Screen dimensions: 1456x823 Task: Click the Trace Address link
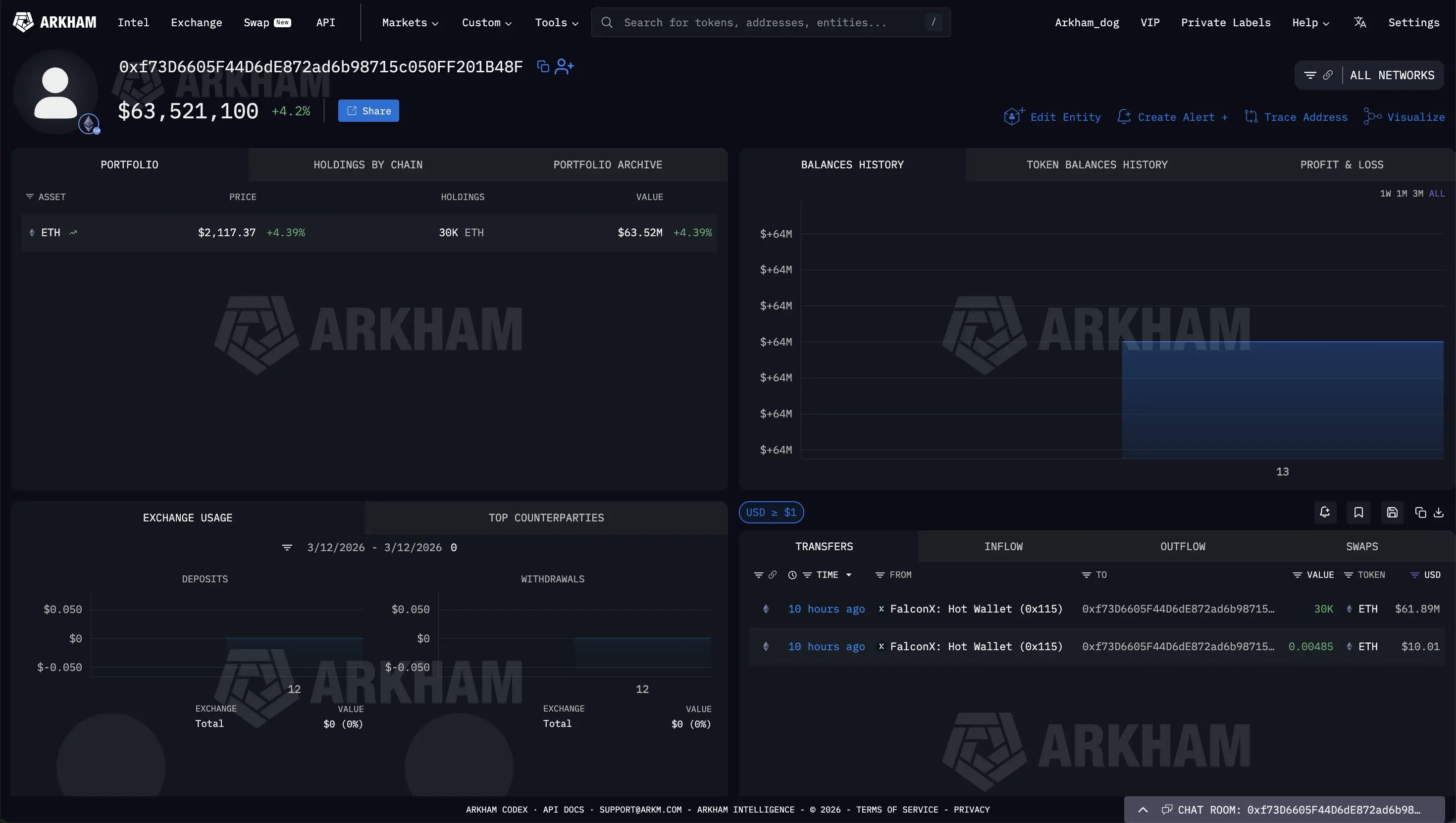tap(1296, 117)
